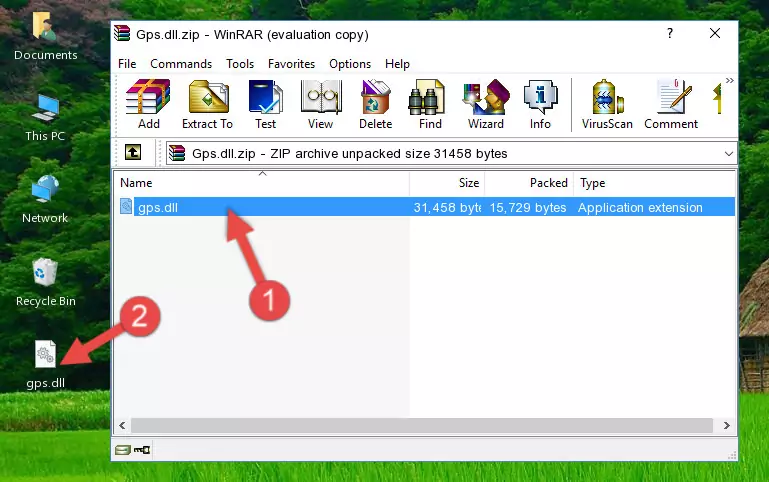This screenshot has height=482, width=769.
Task: Open the Tools menu
Action: click(x=240, y=64)
